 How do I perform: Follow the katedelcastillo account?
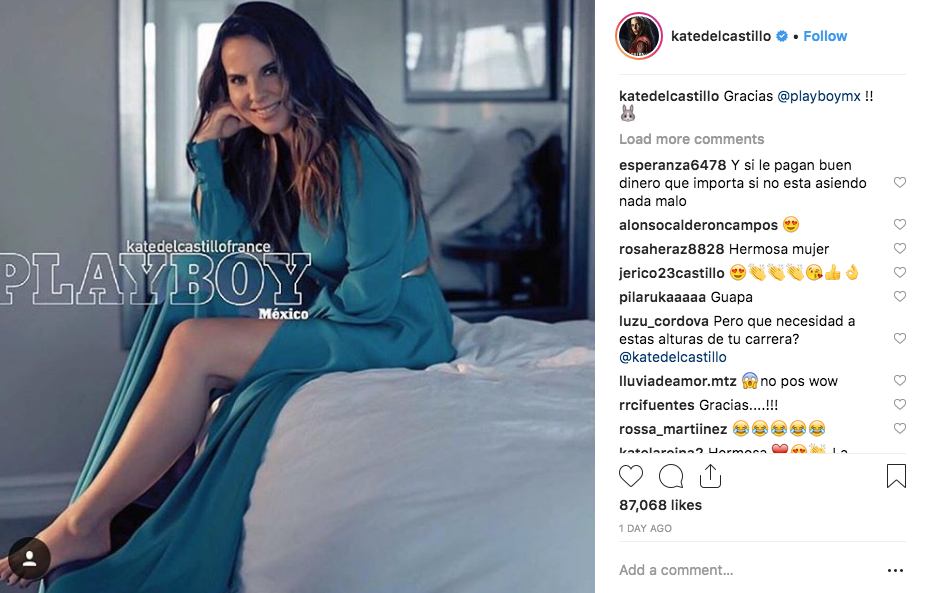pos(825,36)
